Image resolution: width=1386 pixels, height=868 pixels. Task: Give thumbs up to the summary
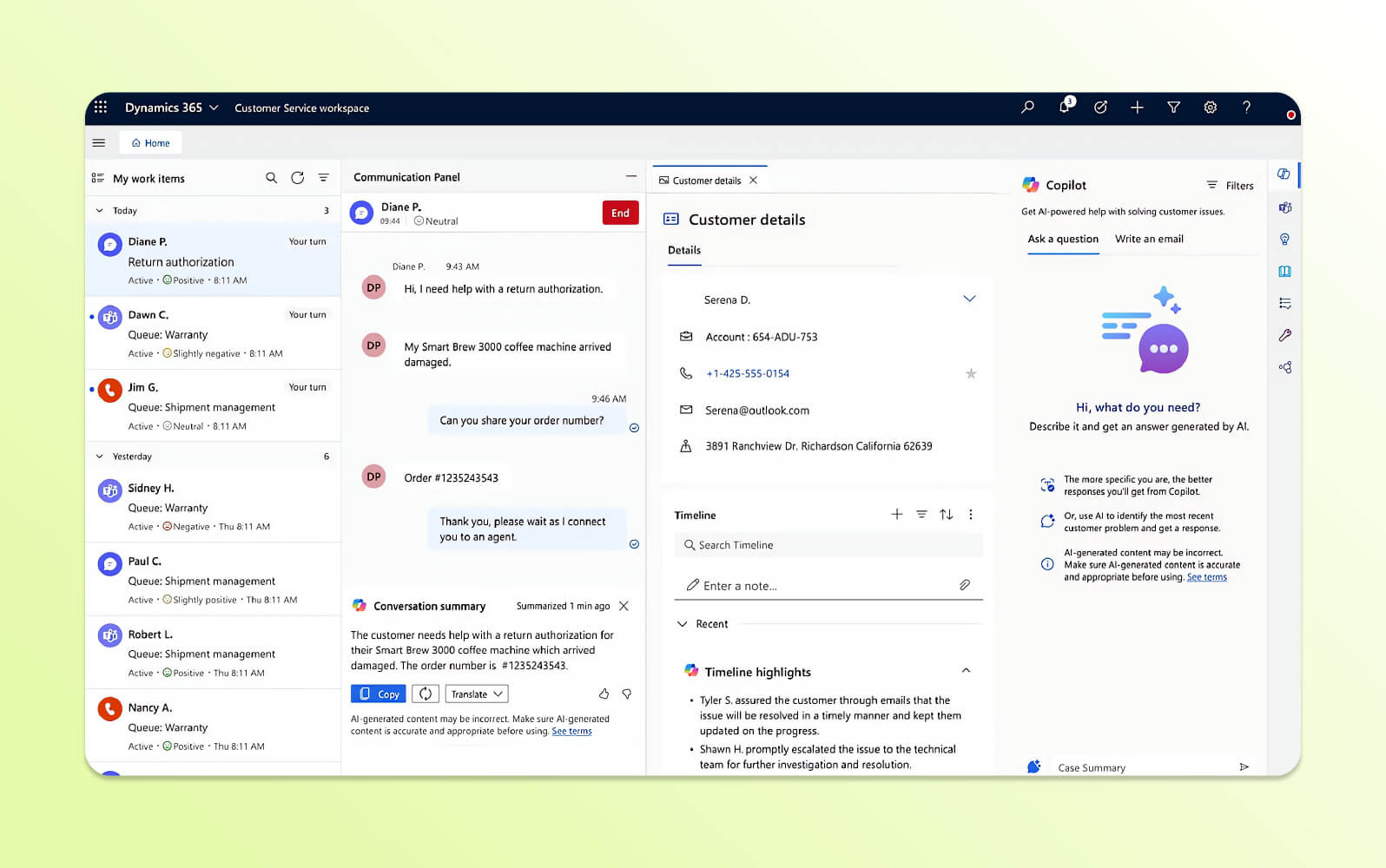click(x=604, y=694)
